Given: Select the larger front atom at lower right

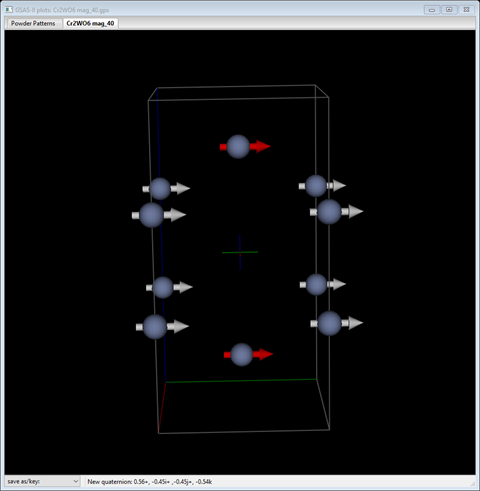Looking at the screenshot, I should 330,323.
